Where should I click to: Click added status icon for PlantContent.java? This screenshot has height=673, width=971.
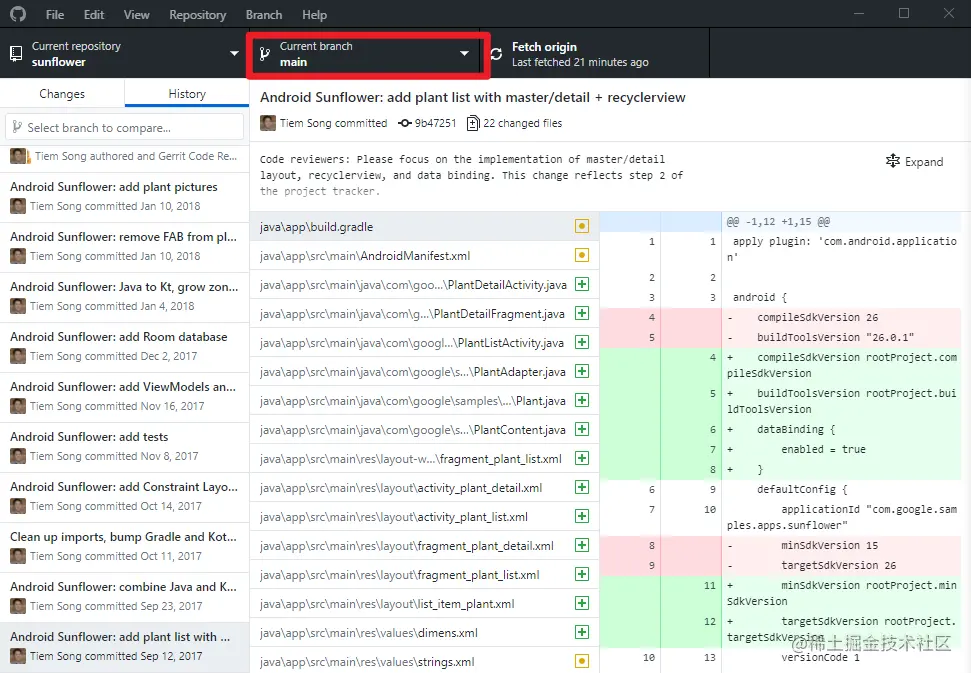581,429
